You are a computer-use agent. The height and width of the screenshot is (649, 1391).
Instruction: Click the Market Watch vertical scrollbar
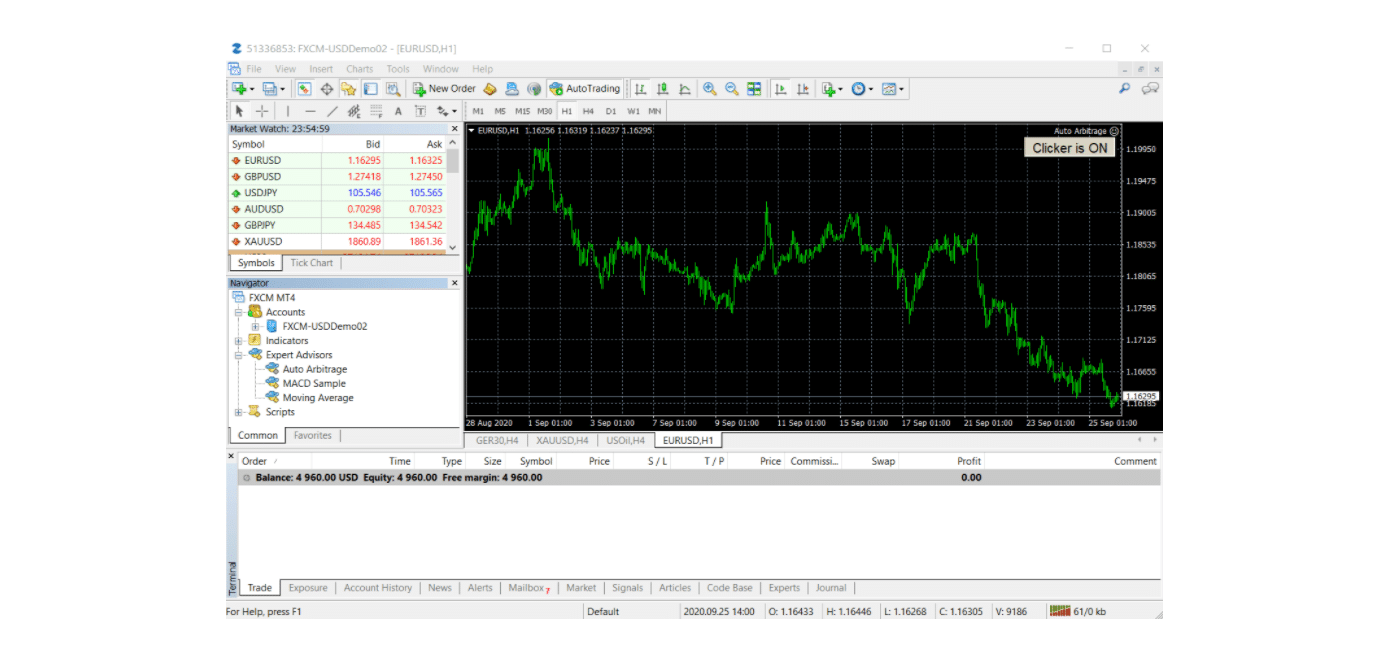pyautogui.click(x=453, y=194)
